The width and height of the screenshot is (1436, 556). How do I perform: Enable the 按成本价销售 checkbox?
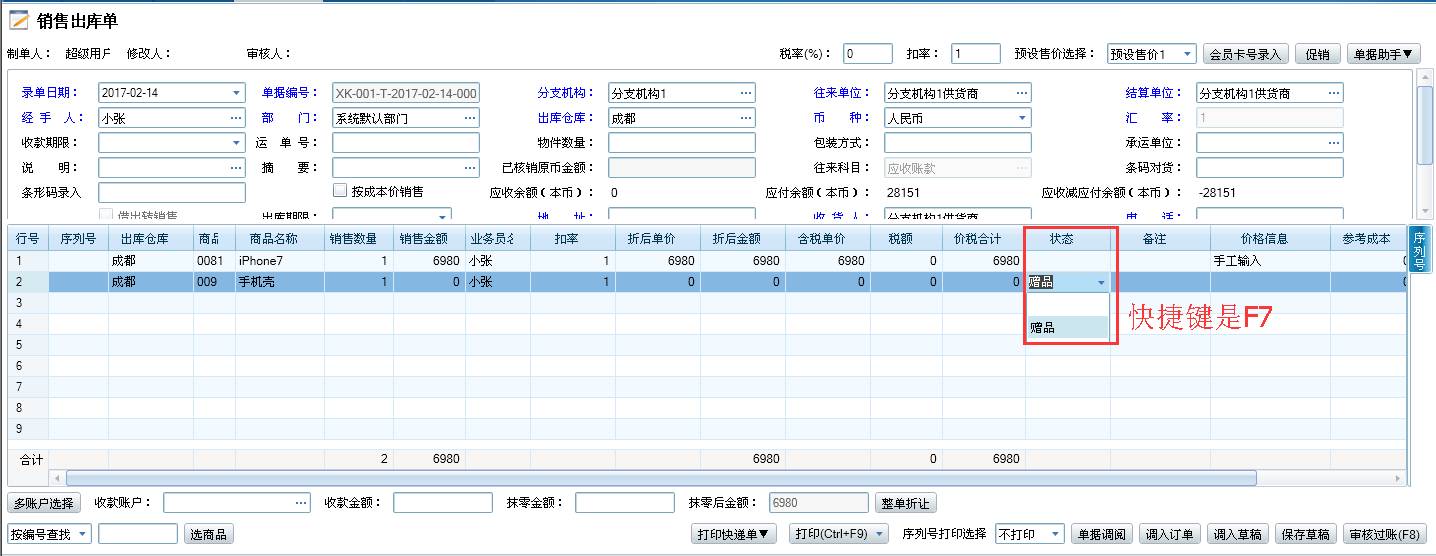tap(340, 191)
